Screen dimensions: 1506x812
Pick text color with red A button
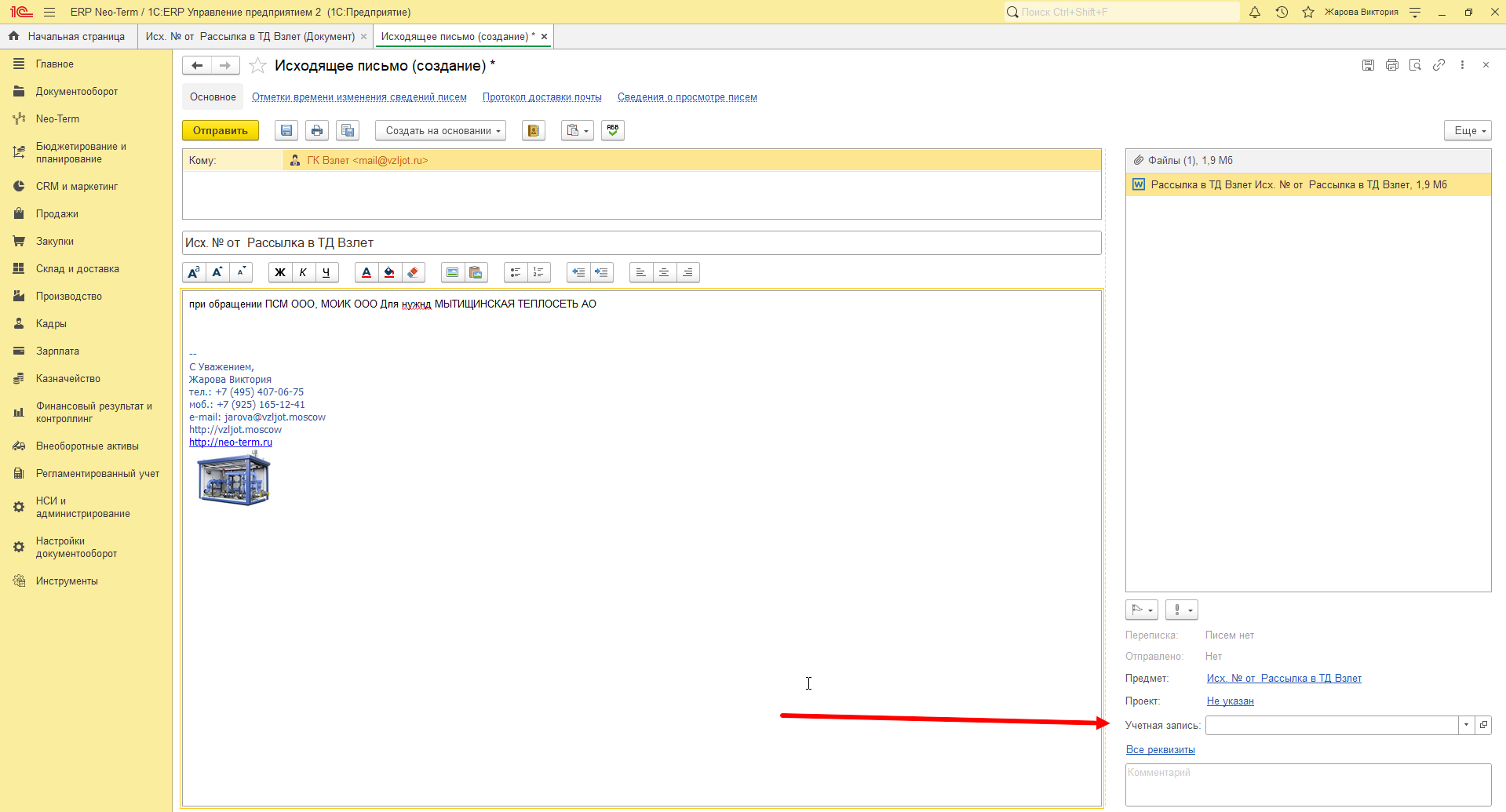[x=366, y=272]
